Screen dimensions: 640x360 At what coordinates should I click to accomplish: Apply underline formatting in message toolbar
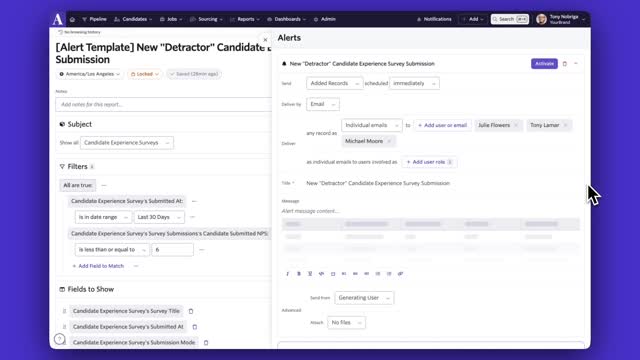310,274
